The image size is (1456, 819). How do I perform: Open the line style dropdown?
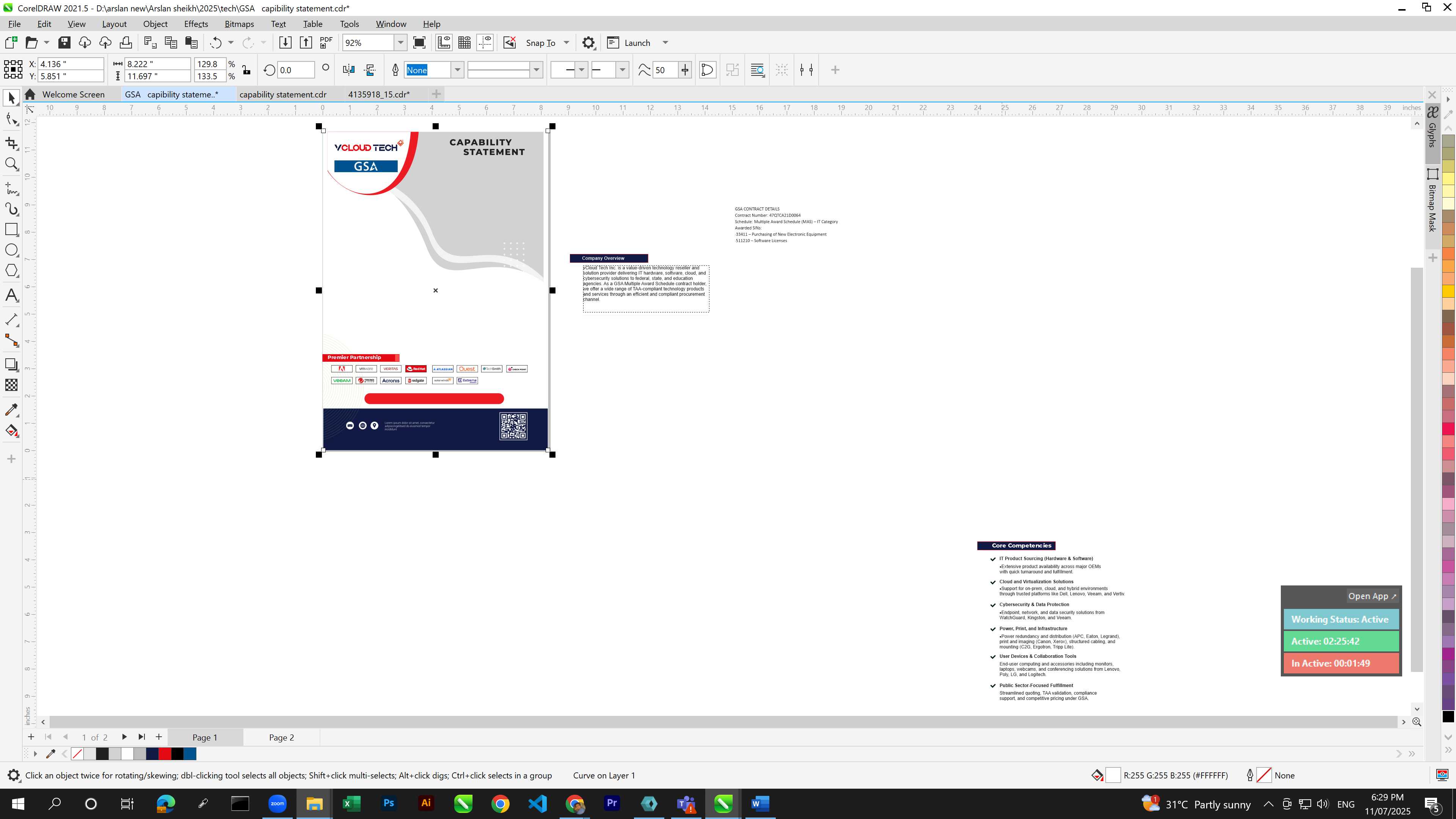(x=537, y=69)
